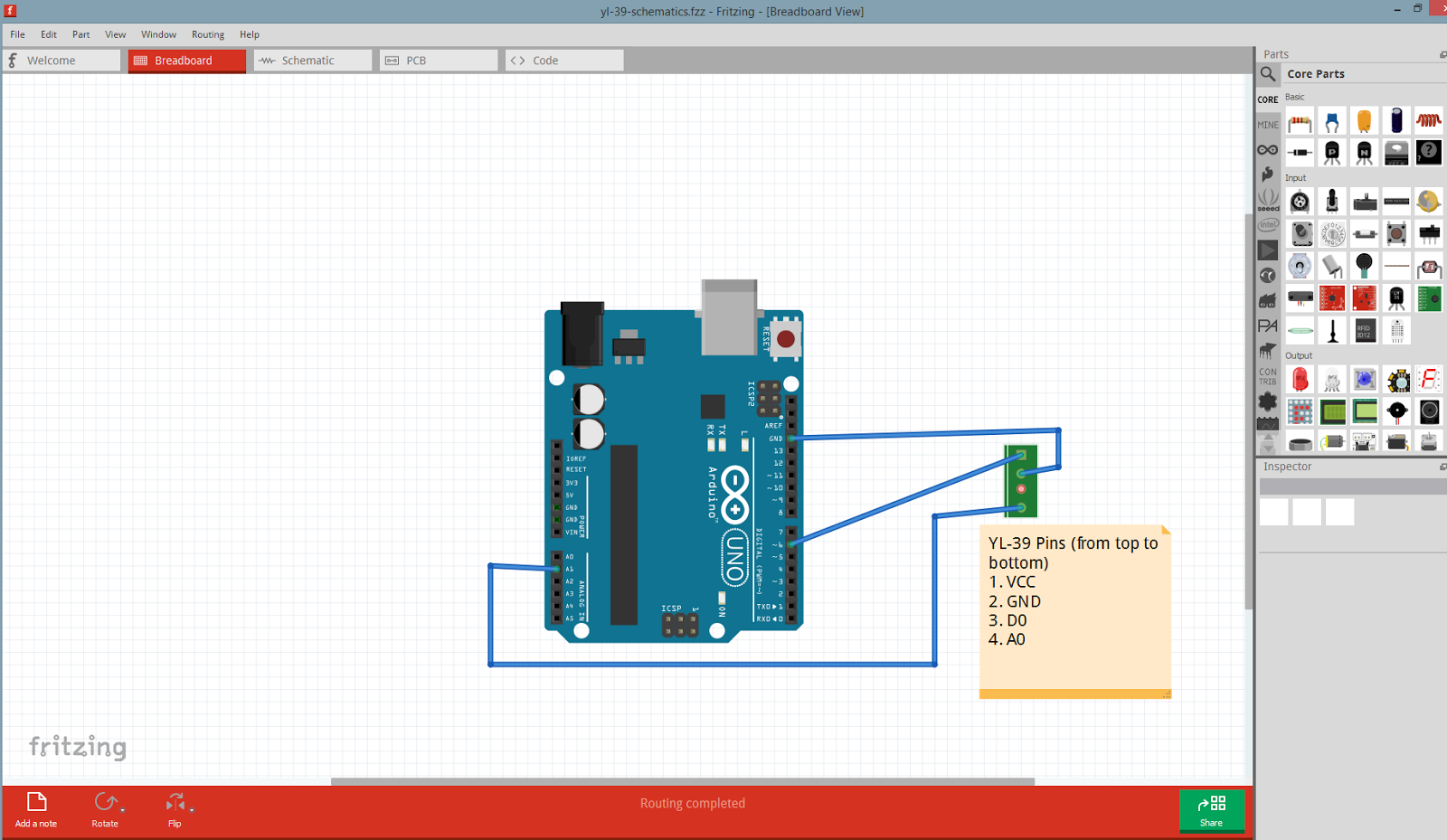
Task: Choose the N-type transistor part
Action: tap(1365, 153)
